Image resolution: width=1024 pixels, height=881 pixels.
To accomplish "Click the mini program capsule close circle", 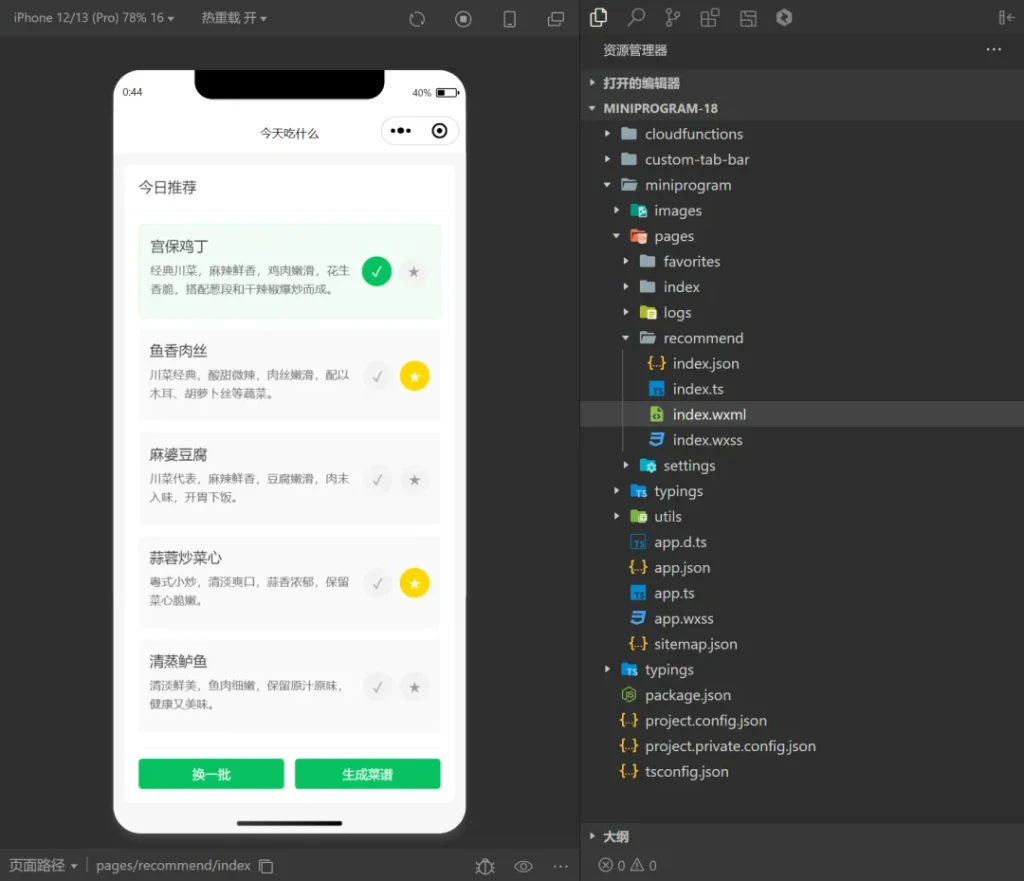I will click(x=440, y=131).
